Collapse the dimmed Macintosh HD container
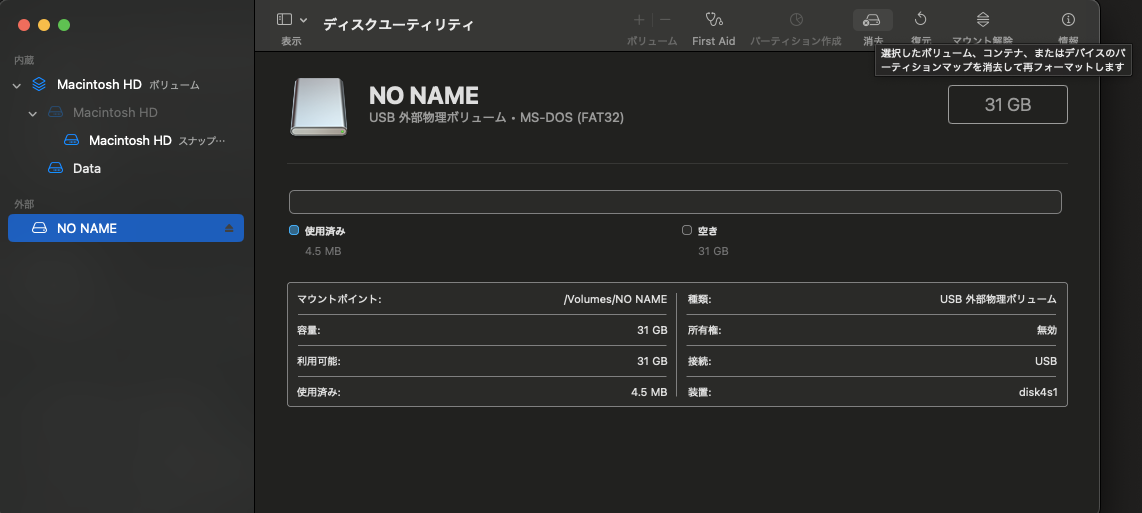1142x513 pixels. click(x=33, y=113)
